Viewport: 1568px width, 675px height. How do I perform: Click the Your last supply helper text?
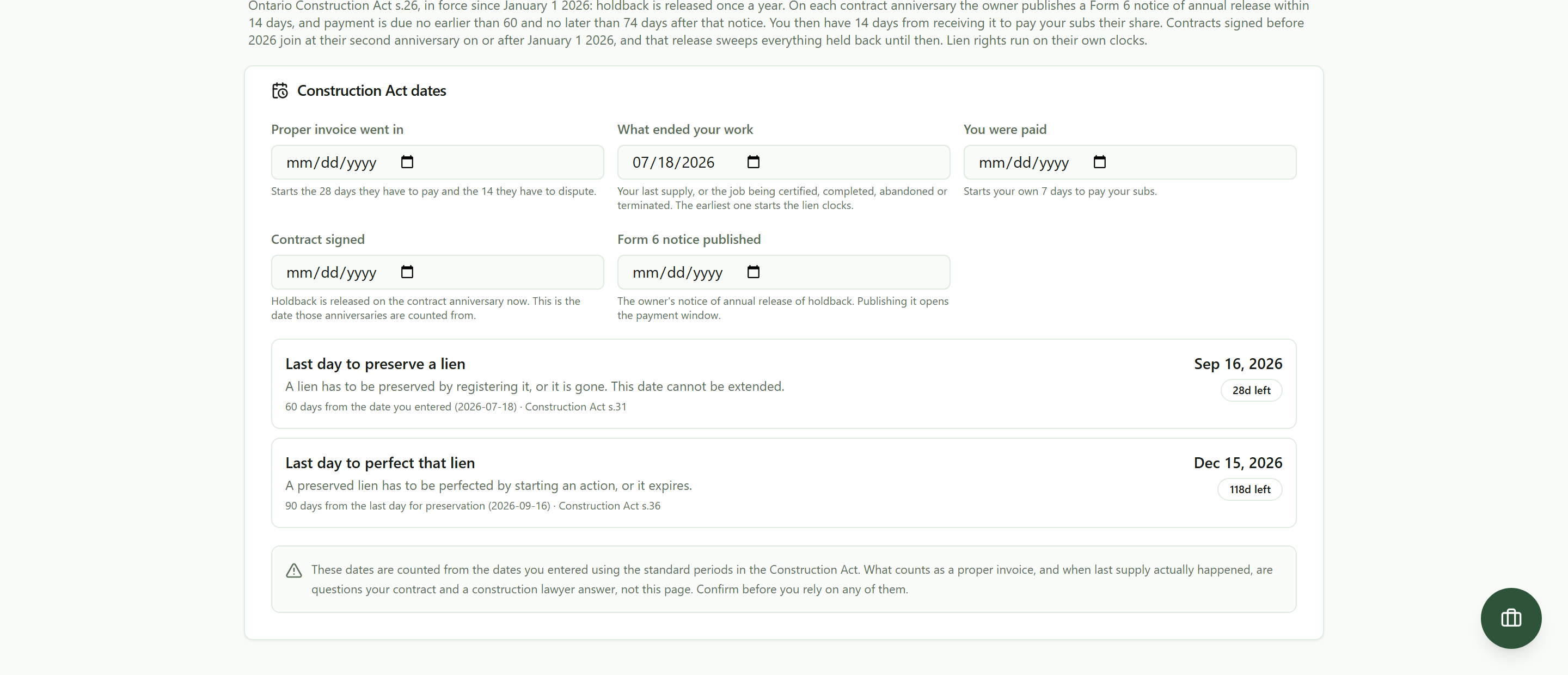pos(782,199)
